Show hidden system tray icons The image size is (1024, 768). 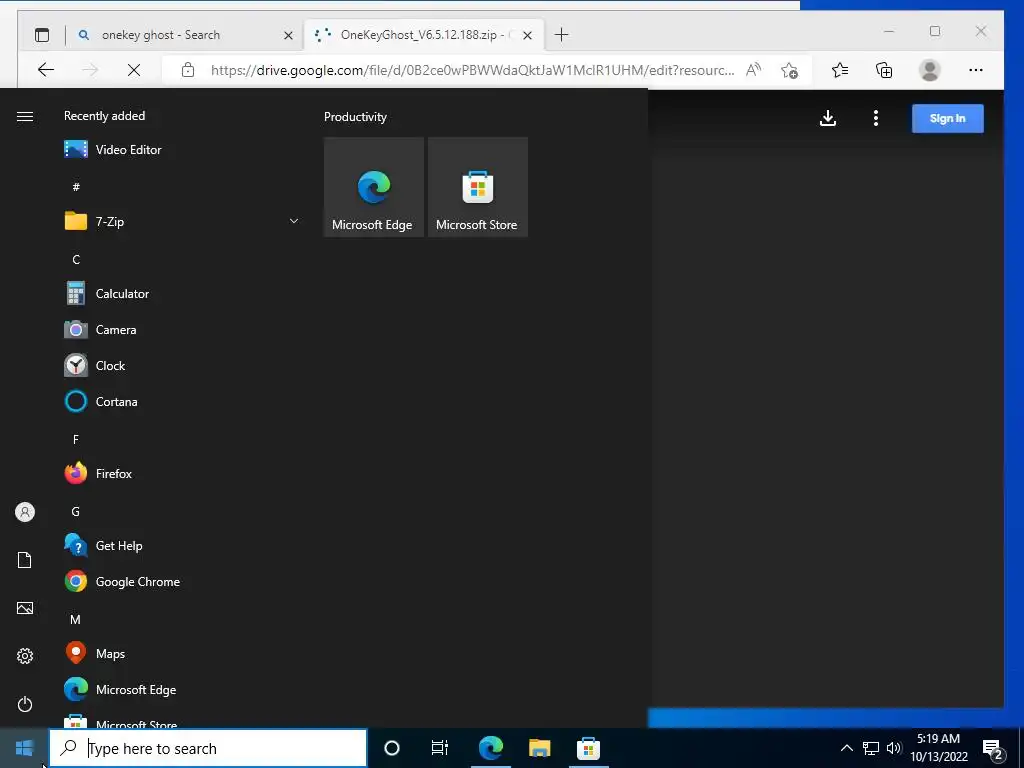pyautogui.click(x=846, y=748)
